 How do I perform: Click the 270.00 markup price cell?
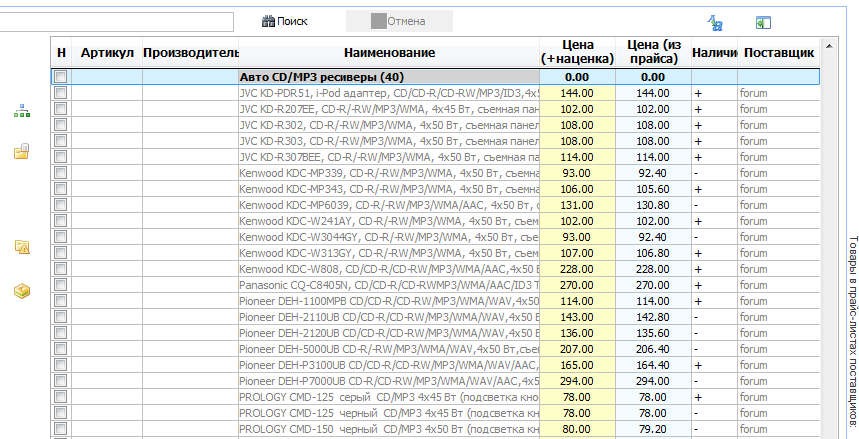(577, 285)
